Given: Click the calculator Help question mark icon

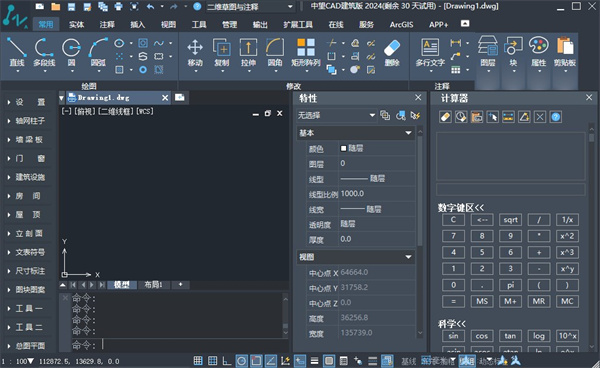Looking at the screenshot, I should pos(556,117).
